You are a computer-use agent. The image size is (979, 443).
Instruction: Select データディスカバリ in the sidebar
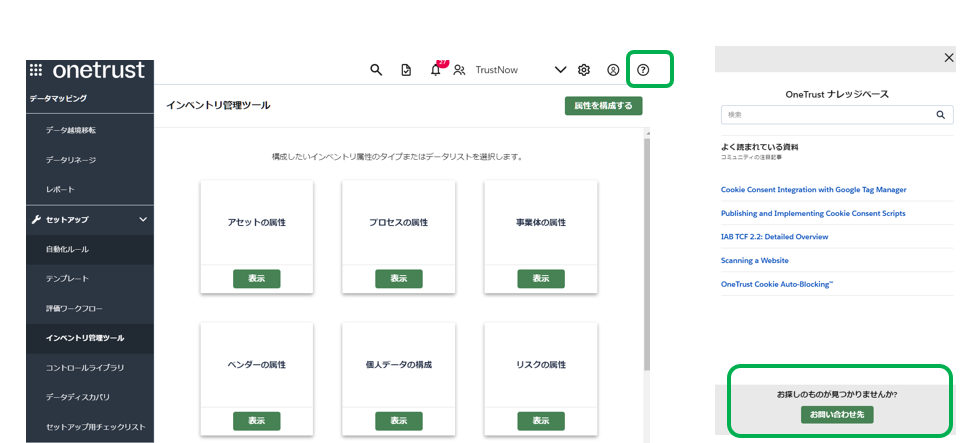point(78,397)
